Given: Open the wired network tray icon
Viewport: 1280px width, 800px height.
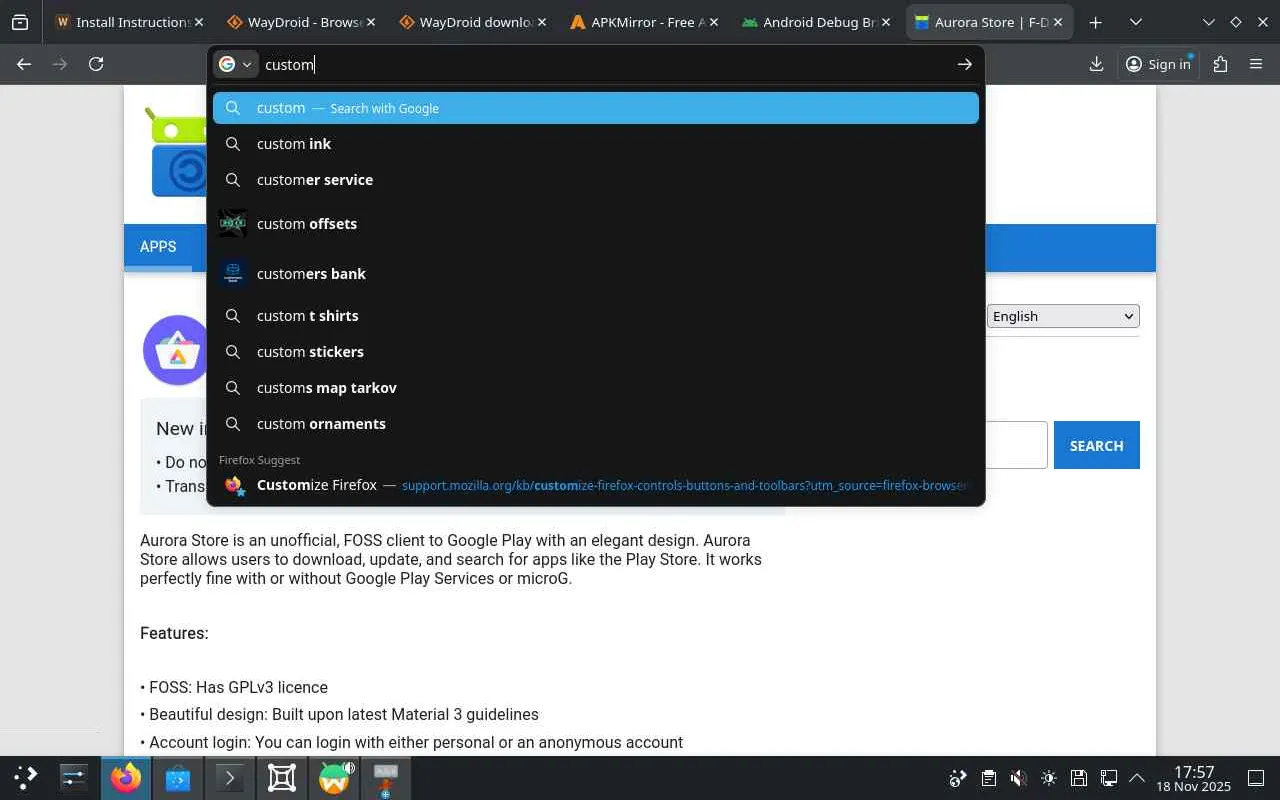Looking at the screenshot, I should [x=1108, y=778].
